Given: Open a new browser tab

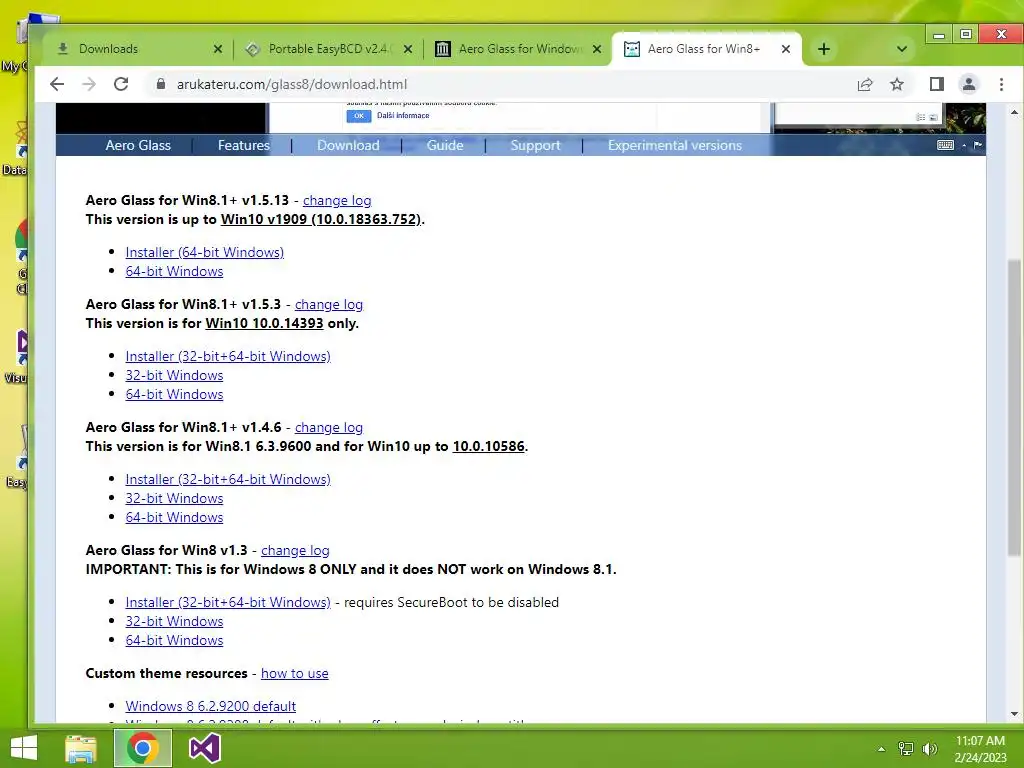Looking at the screenshot, I should point(824,49).
